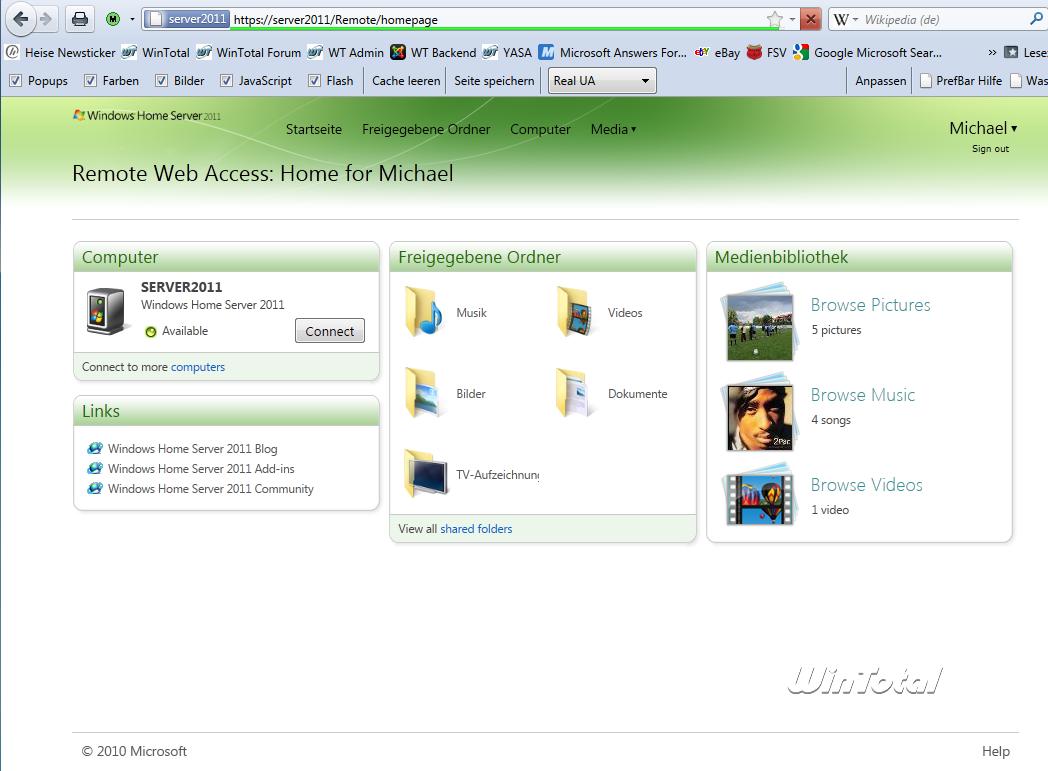Go back with the browser back arrow
1048x771 pixels.
(21, 19)
